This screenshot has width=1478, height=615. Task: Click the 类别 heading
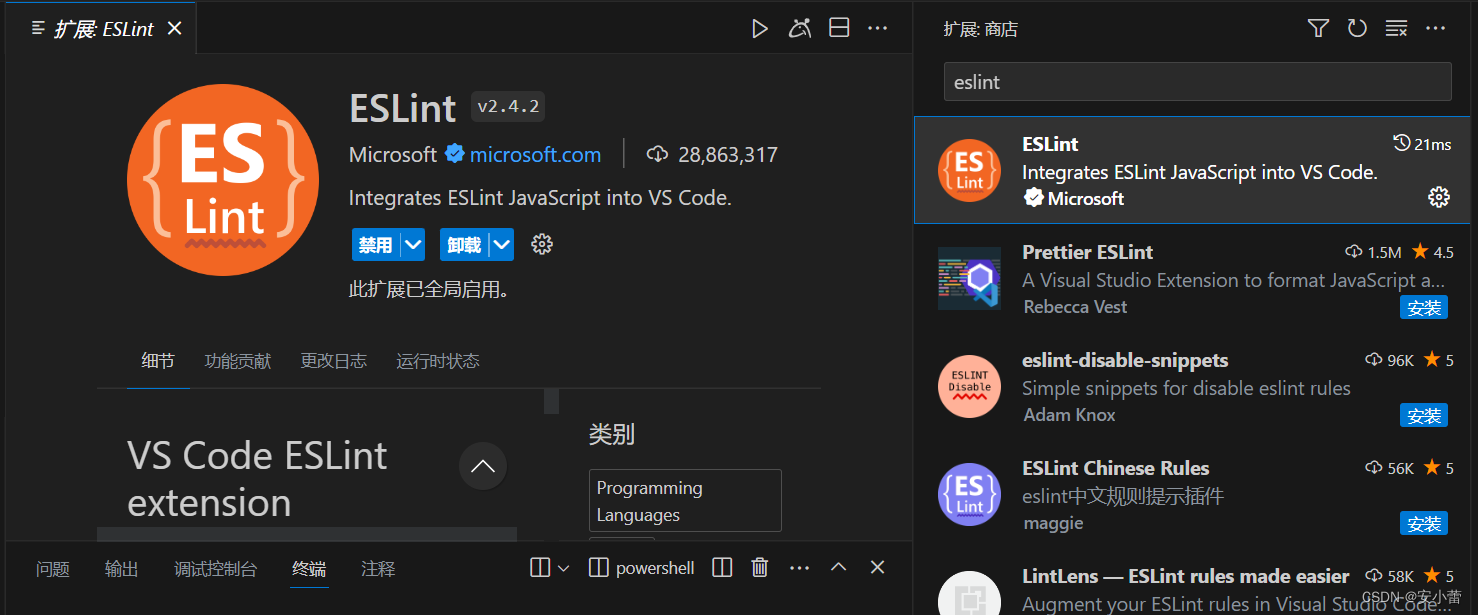pyautogui.click(x=612, y=434)
